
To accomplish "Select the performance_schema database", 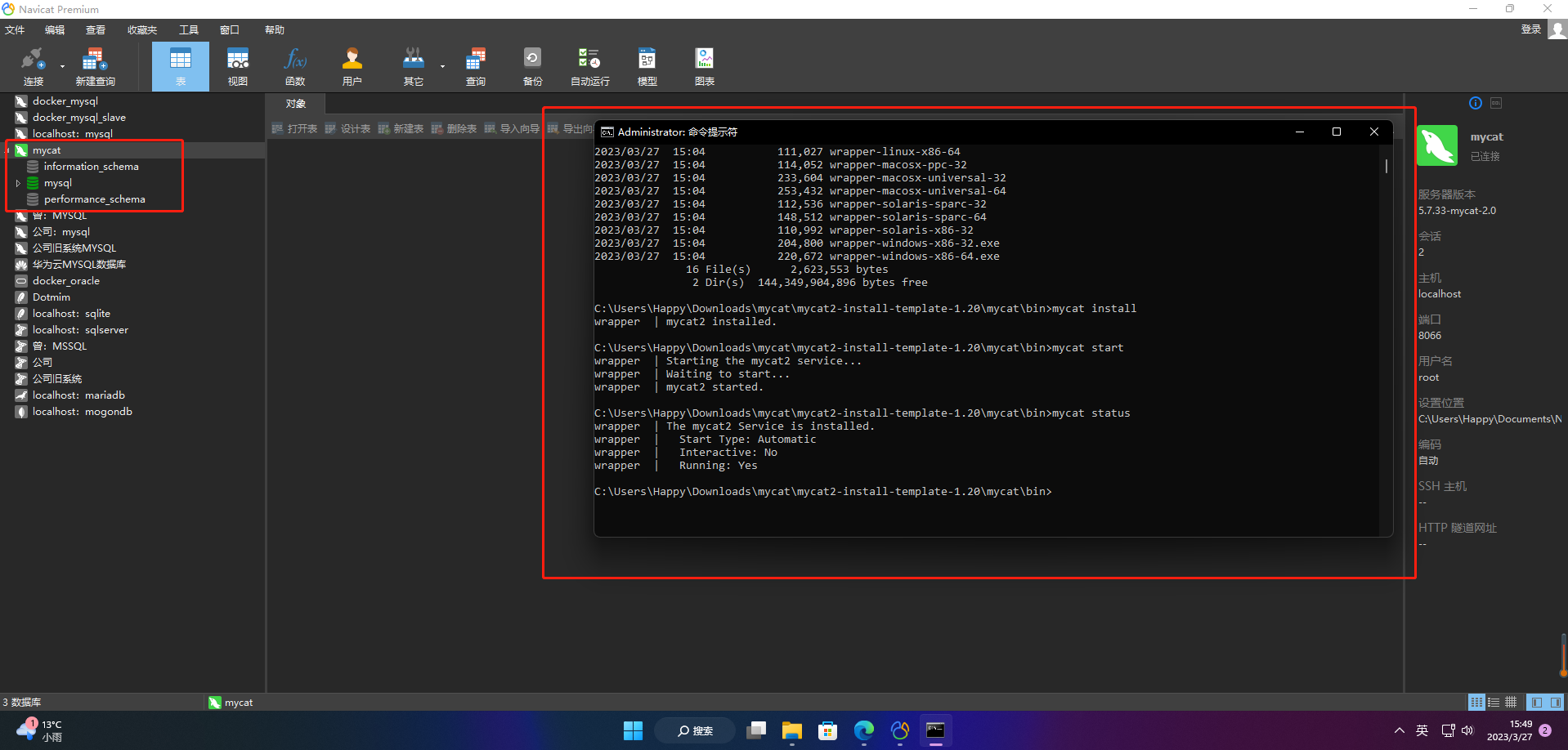I will [94, 199].
